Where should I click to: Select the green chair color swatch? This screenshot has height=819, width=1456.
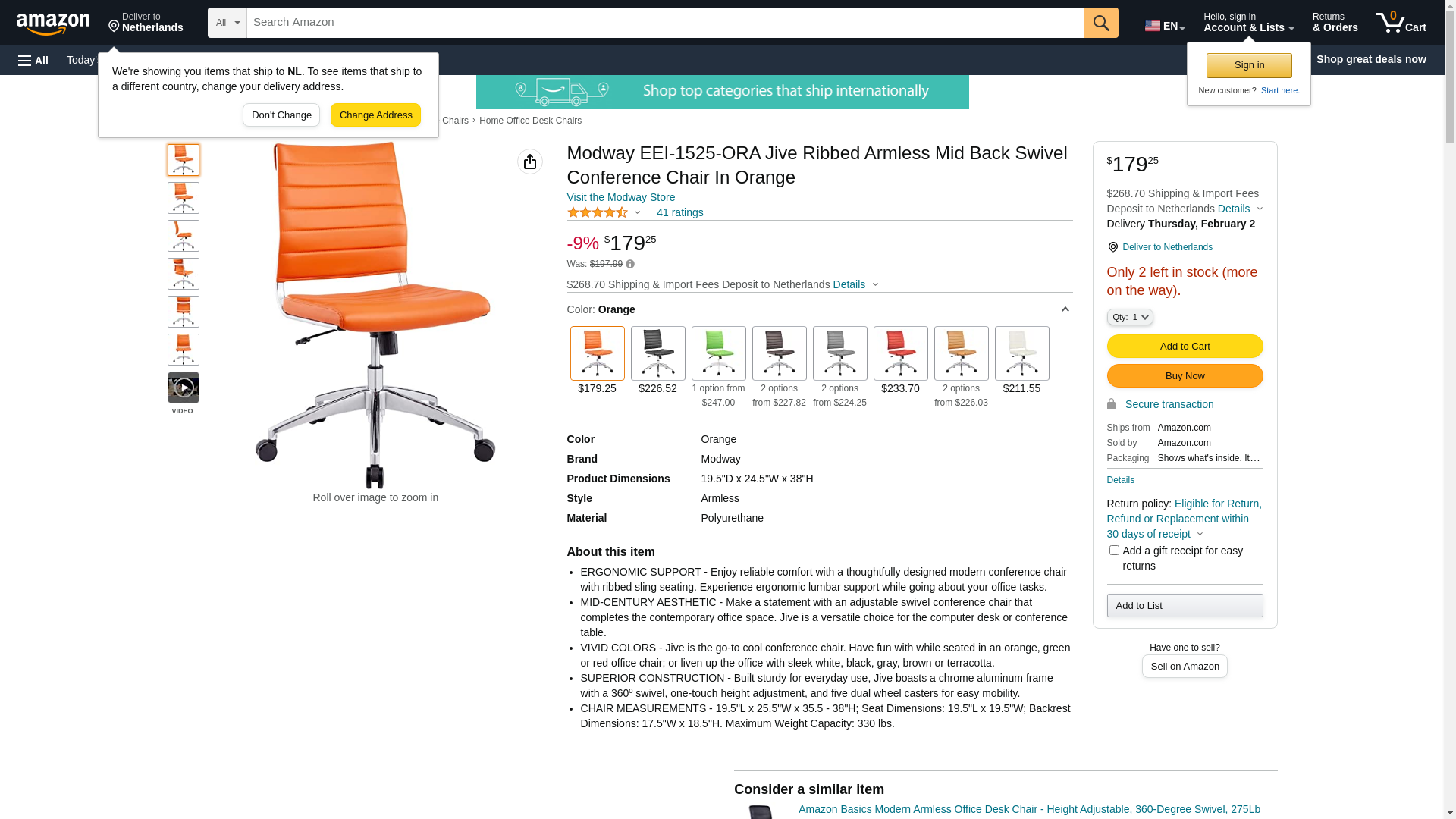point(718,353)
